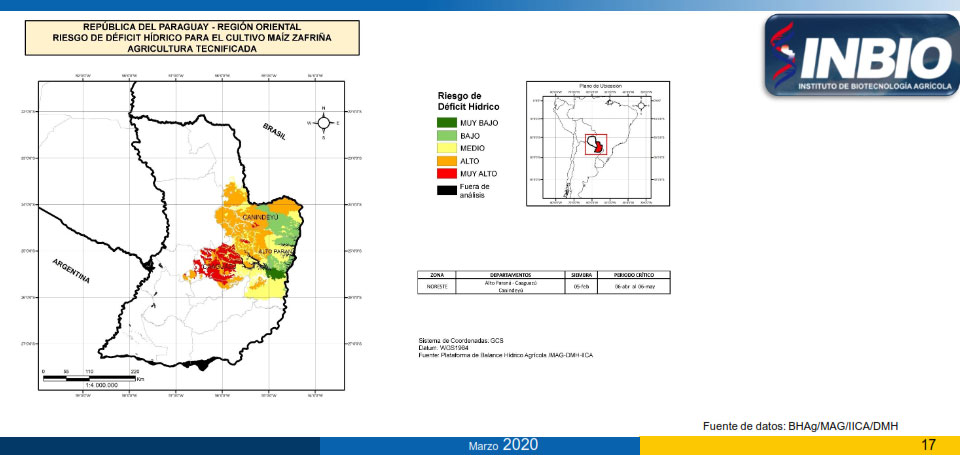Select the MUY ALTO red legend swatch
The height and width of the screenshot is (455, 960).
point(447,174)
